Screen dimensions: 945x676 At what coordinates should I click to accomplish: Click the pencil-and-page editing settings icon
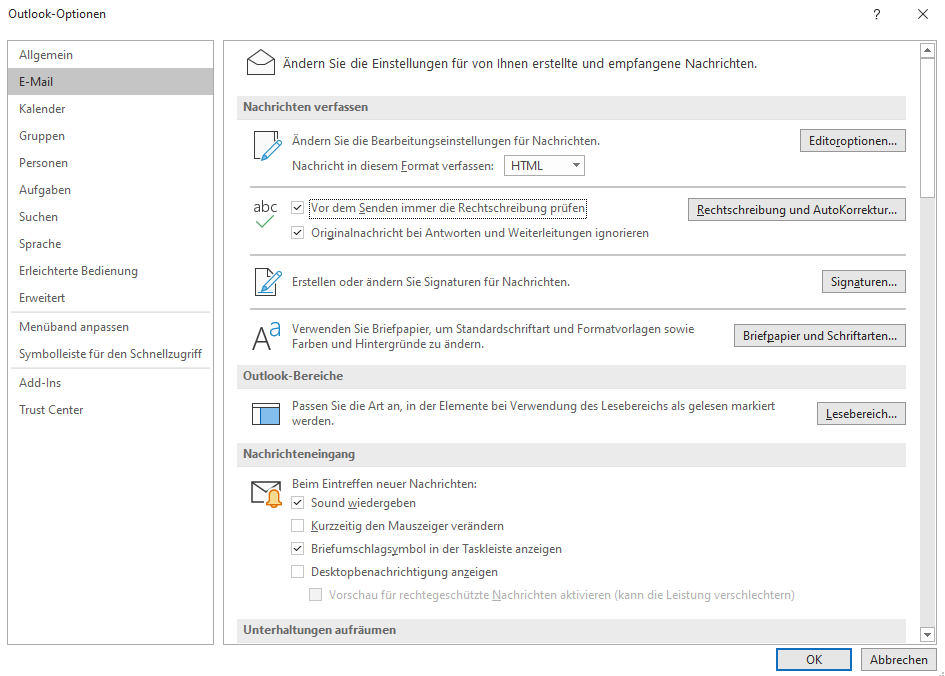267,146
